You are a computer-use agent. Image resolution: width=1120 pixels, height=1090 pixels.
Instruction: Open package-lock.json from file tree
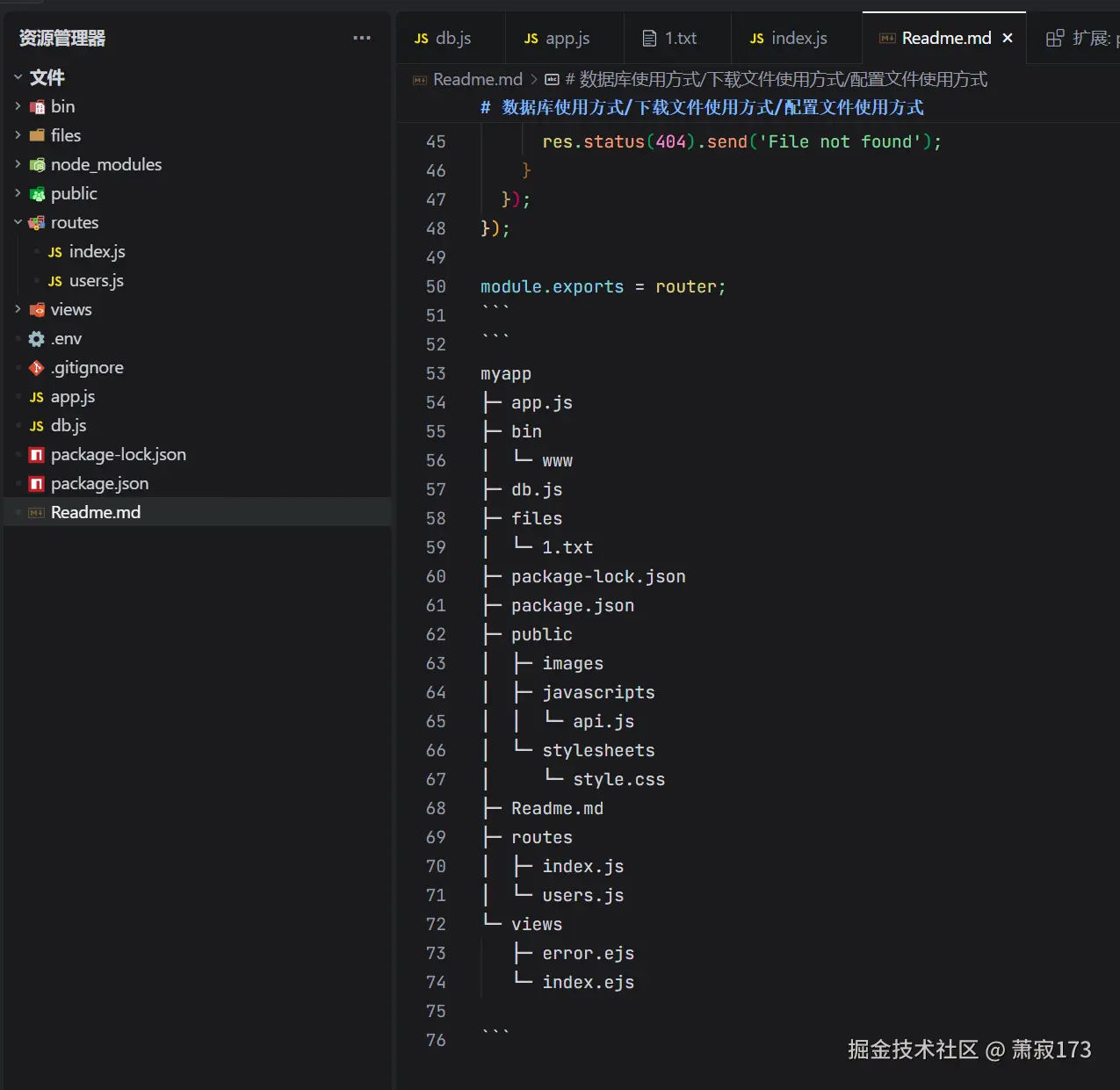click(118, 455)
